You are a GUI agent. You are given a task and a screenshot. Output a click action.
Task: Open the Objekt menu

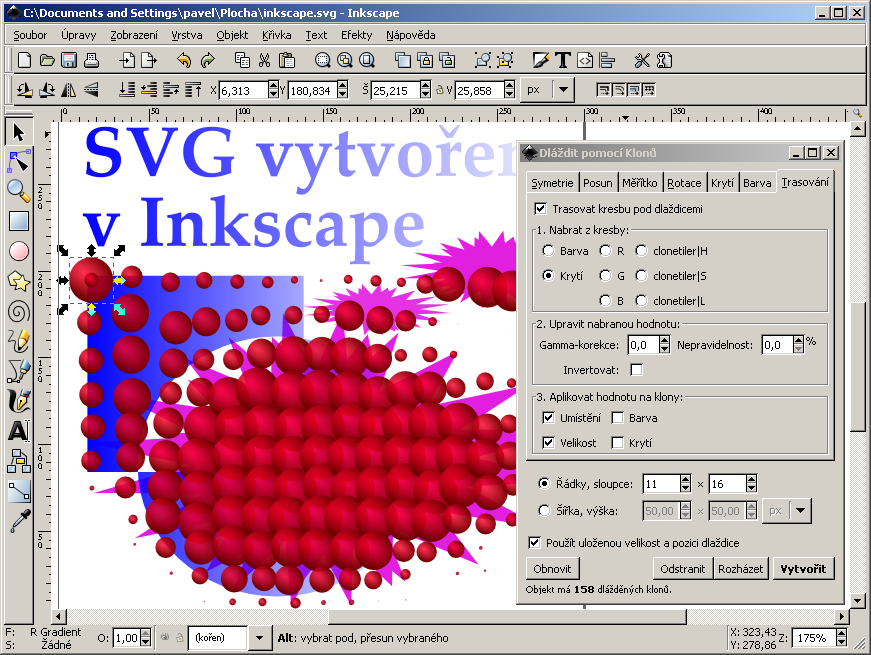coord(232,35)
